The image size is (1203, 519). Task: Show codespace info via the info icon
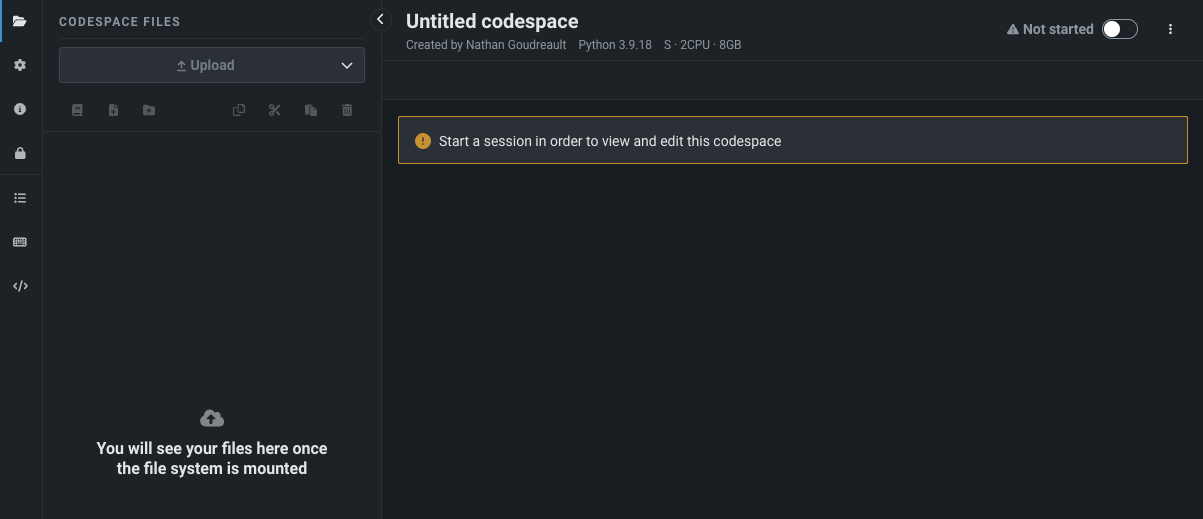(x=20, y=109)
